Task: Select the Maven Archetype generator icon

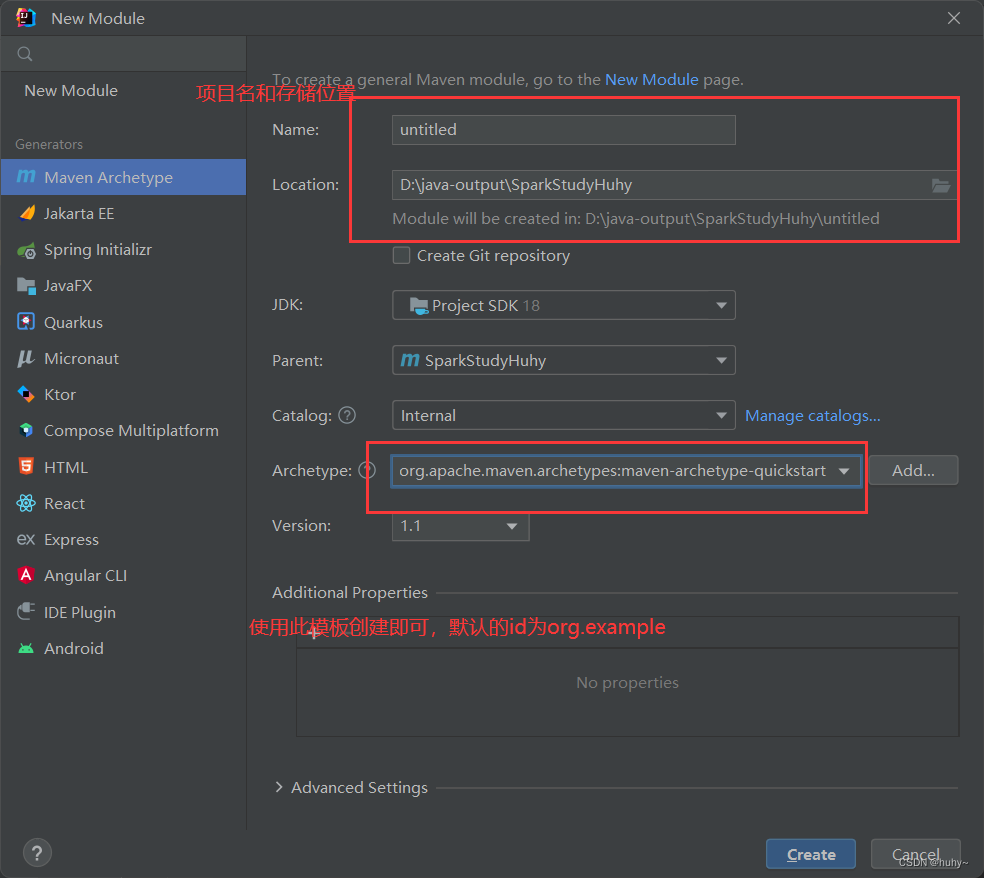Action: pos(26,177)
